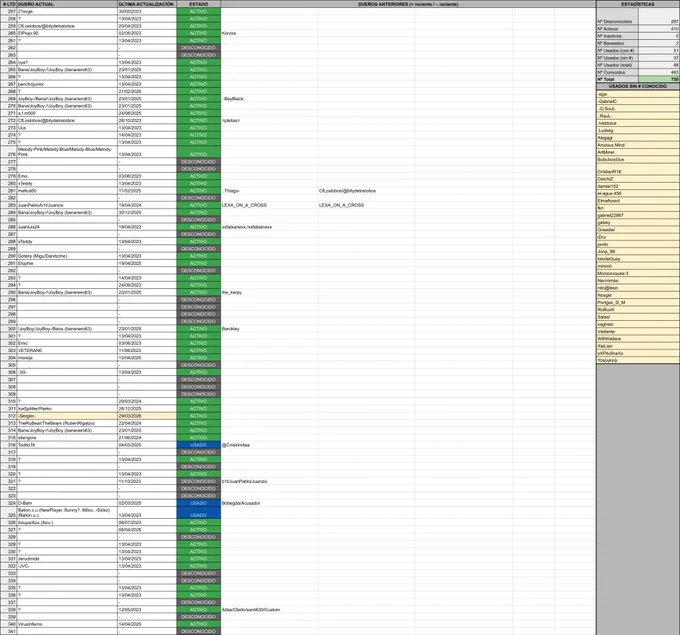This screenshot has height=635, width=680.
Task: Select the 'ESTADO' column header
Action: tap(199, 4)
